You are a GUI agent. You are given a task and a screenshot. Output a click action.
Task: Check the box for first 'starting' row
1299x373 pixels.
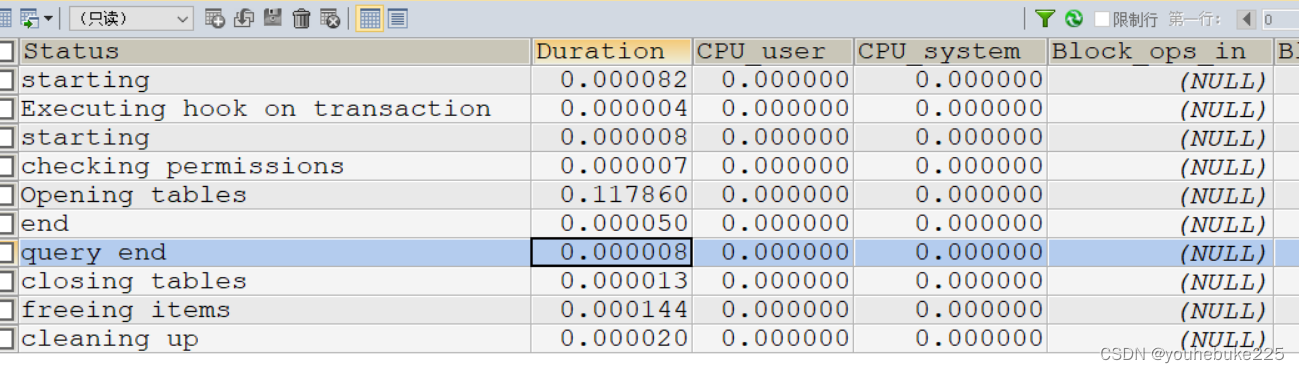(x=8, y=80)
